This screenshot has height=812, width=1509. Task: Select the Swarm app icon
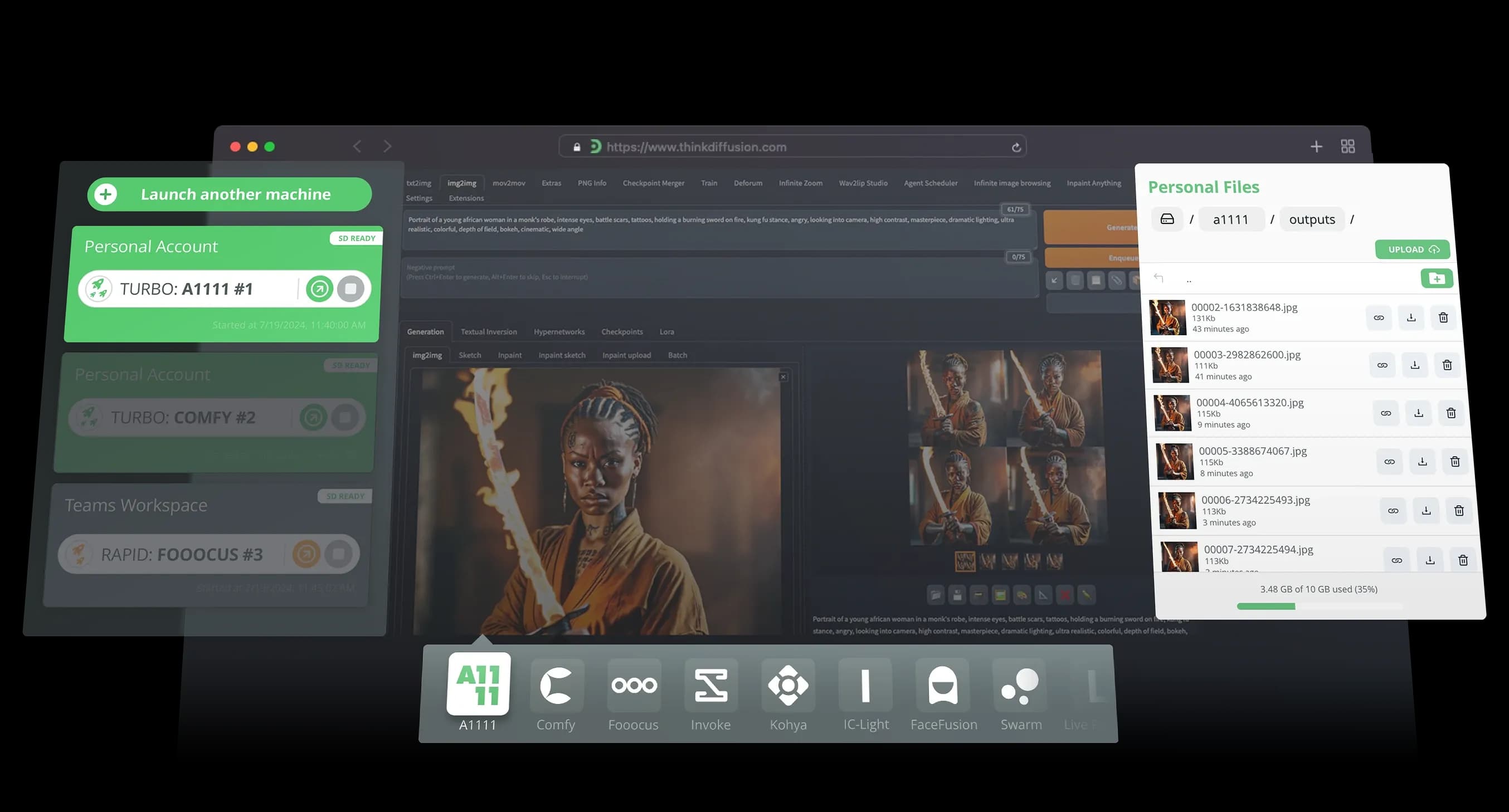click(1020, 685)
